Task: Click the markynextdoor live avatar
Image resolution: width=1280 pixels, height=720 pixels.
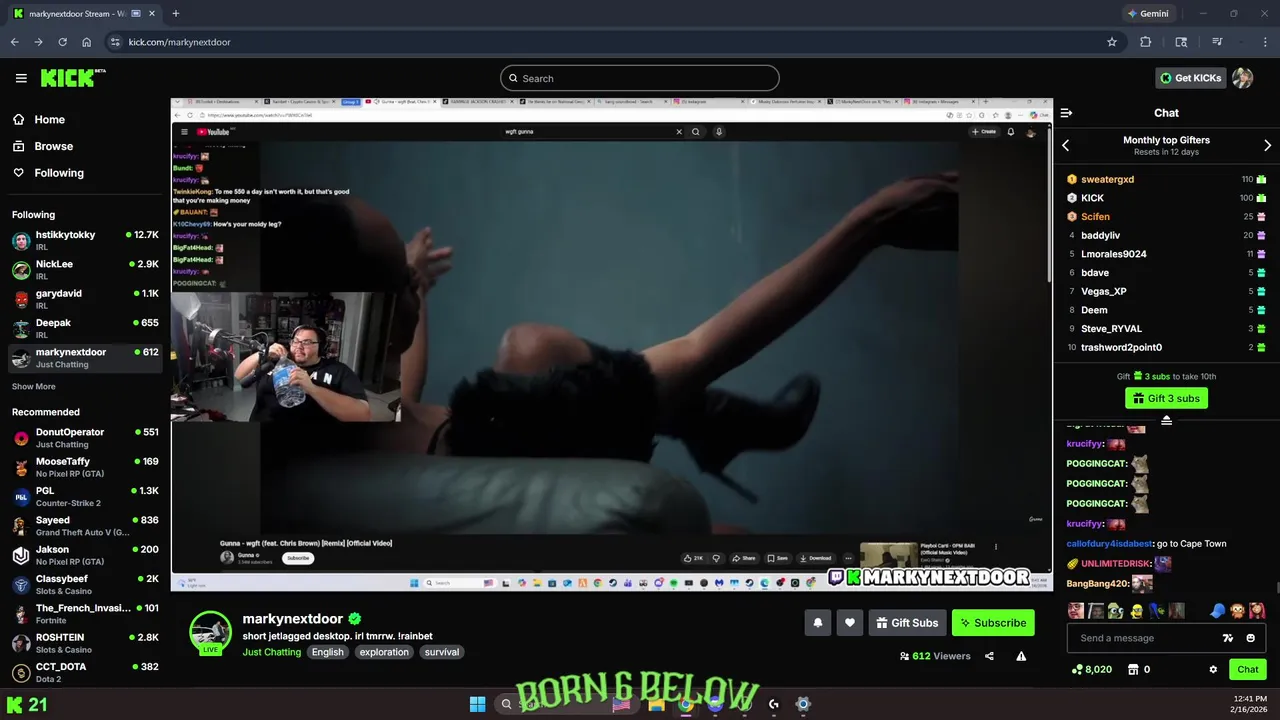Action: click(211, 633)
